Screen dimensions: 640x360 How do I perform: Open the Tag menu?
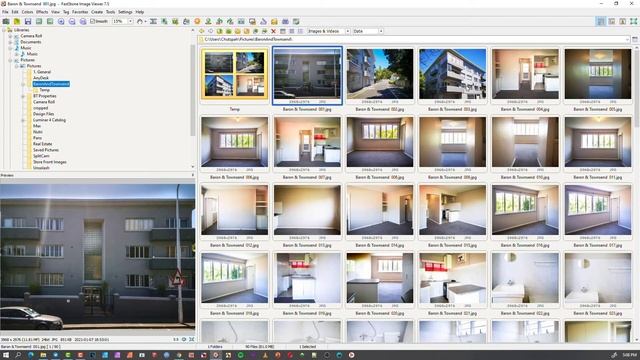coord(66,12)
